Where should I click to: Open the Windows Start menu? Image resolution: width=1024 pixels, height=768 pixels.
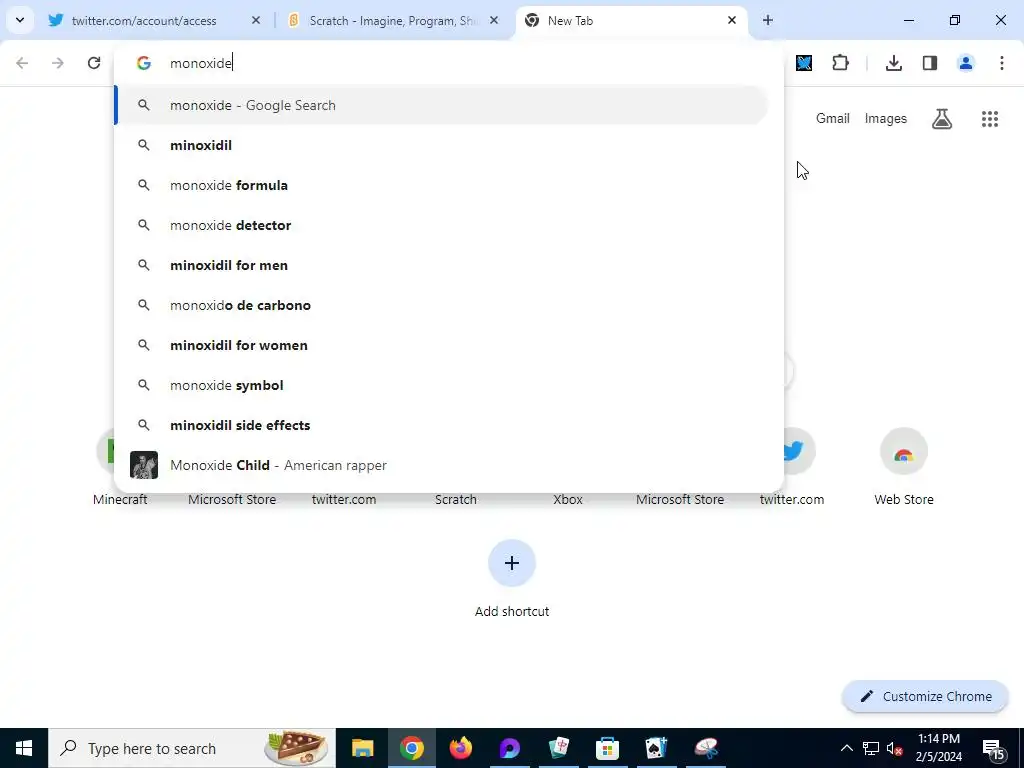click(24, 748)
